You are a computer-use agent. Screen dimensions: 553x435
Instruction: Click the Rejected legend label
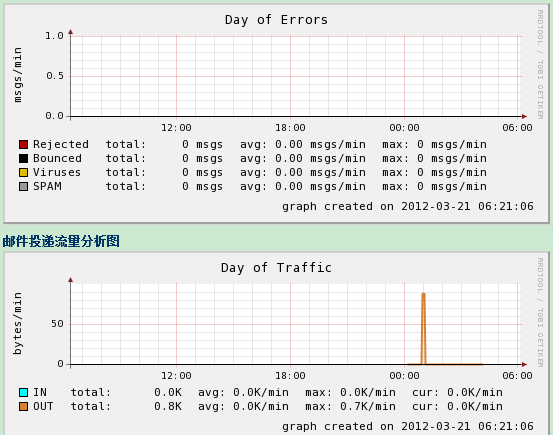click(x=61, y=144)
